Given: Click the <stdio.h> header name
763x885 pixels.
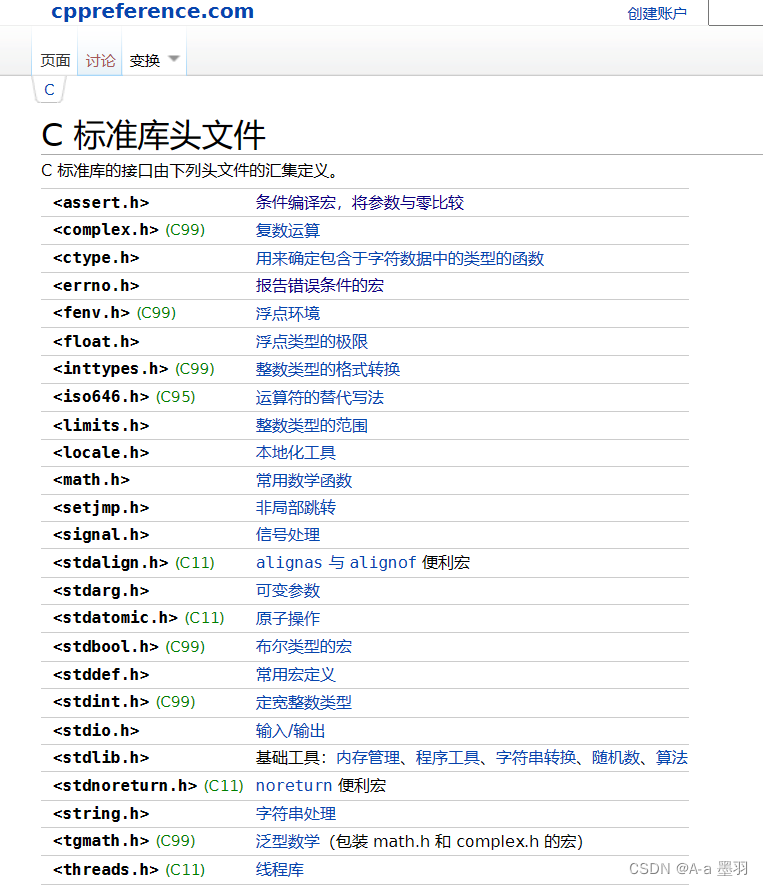Looking at the screenshot, I should (x=96, y=731).
